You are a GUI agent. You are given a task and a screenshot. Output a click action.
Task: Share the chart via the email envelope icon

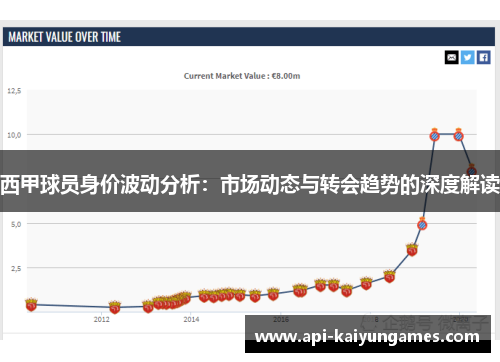click(451, 57)
